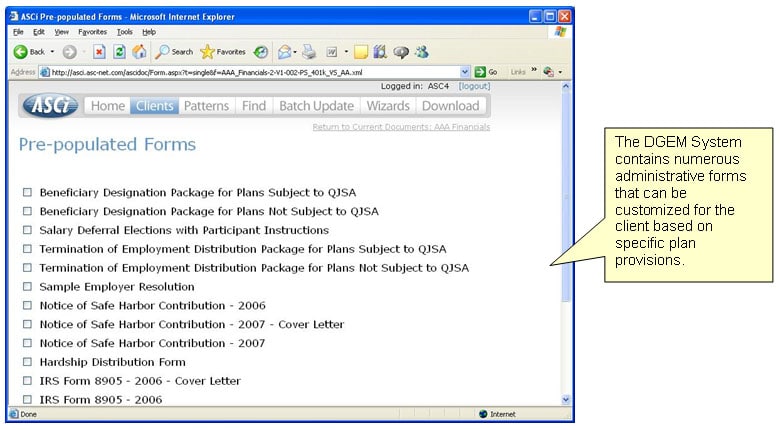Open the Download tab
This screenshot has height=430, width=780.
pos(451,106)
